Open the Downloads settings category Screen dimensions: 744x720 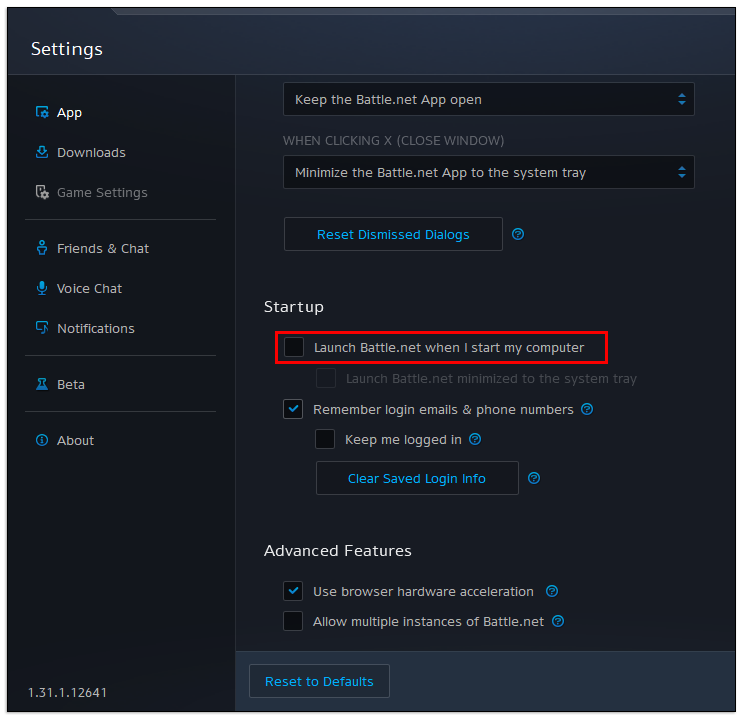point(91,152)
